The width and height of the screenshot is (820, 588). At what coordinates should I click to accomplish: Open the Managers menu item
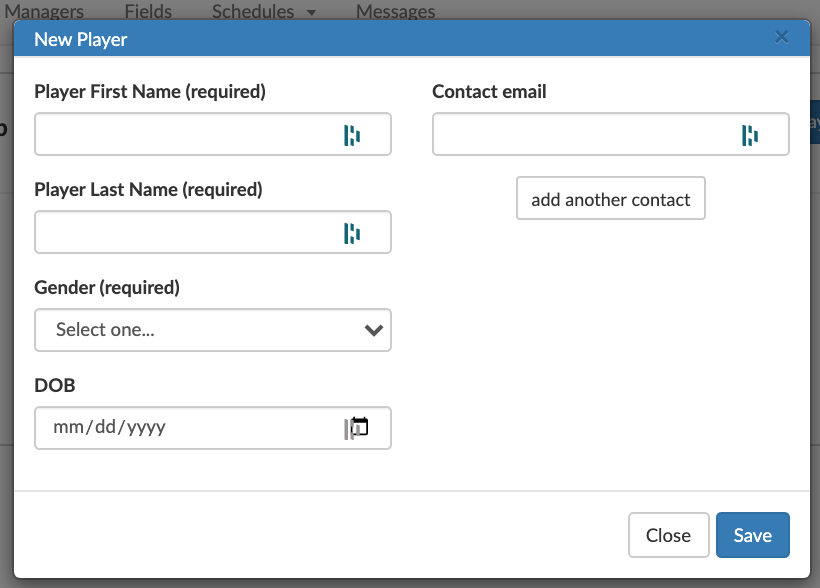44,12
